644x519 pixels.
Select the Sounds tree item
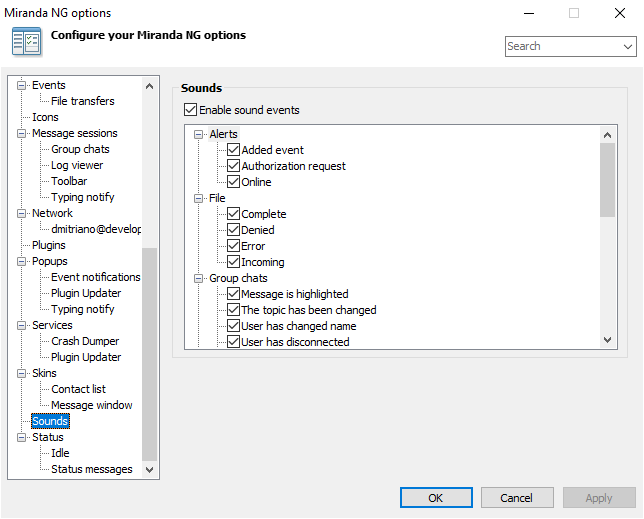point(50,421)
